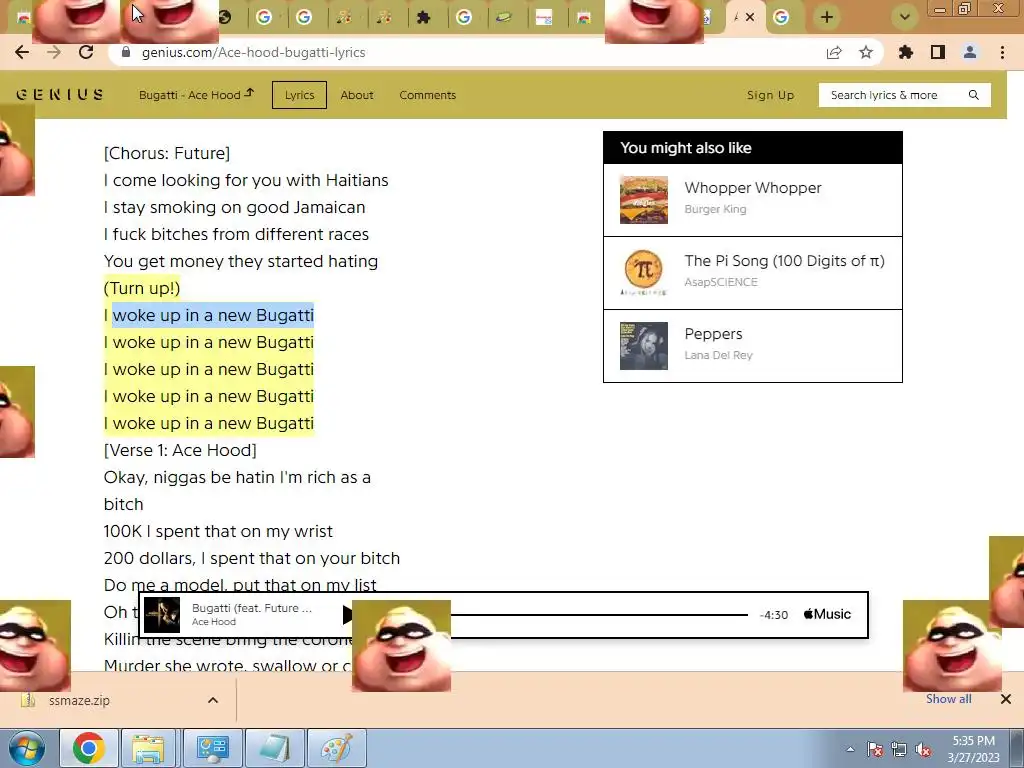Select the Lyrics tab
Image resolution: width=1024 pixels, height=768 pixels.
[x=299, y=95]
